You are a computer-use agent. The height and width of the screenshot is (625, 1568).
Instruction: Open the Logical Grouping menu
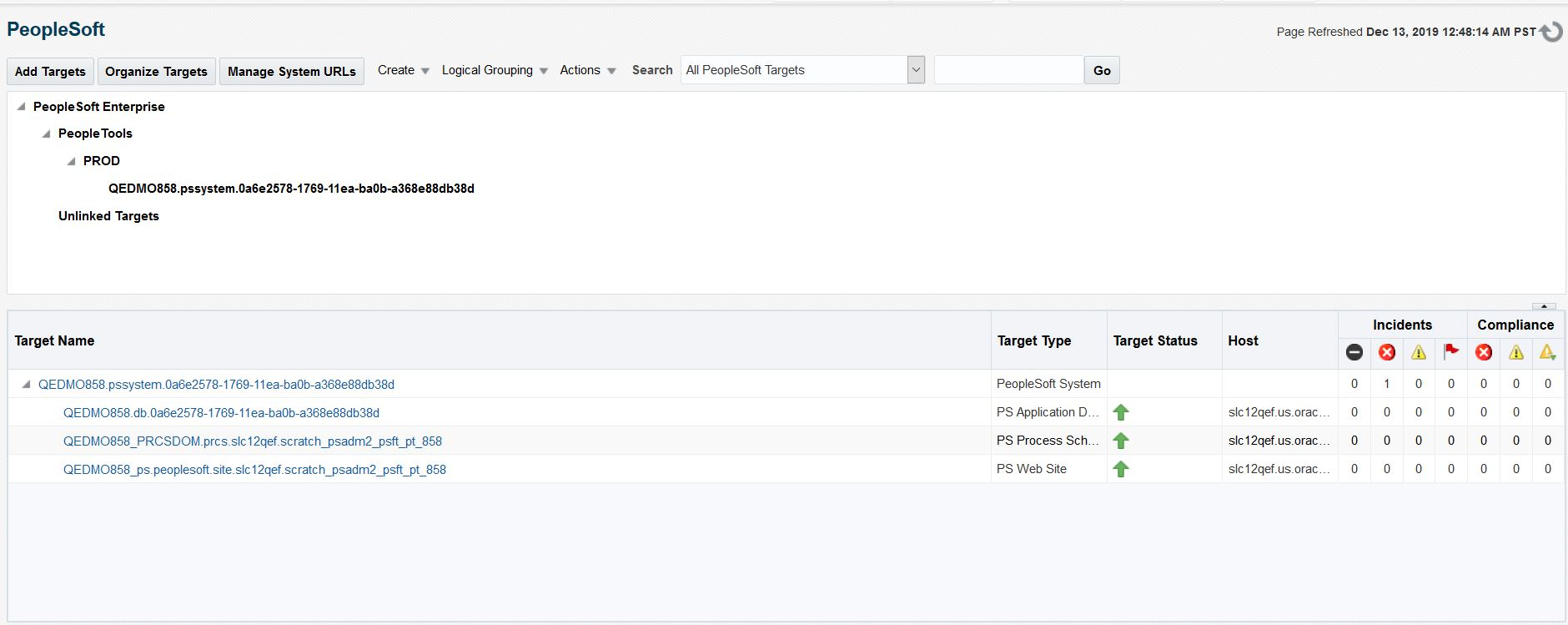tap(495, 70)
